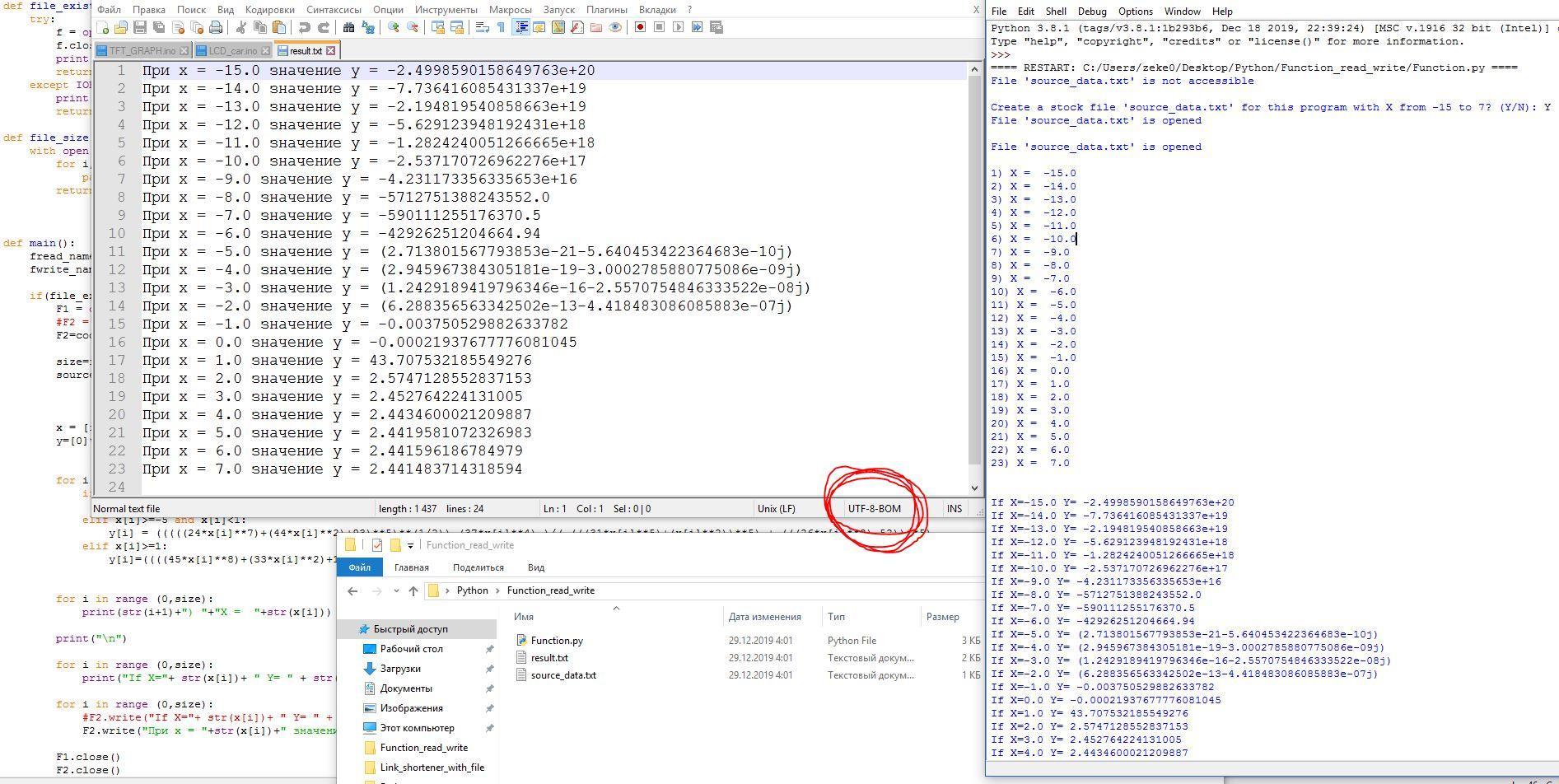
Task: Open Find with the binoculars icon
Action: click(x=348, y=27)
